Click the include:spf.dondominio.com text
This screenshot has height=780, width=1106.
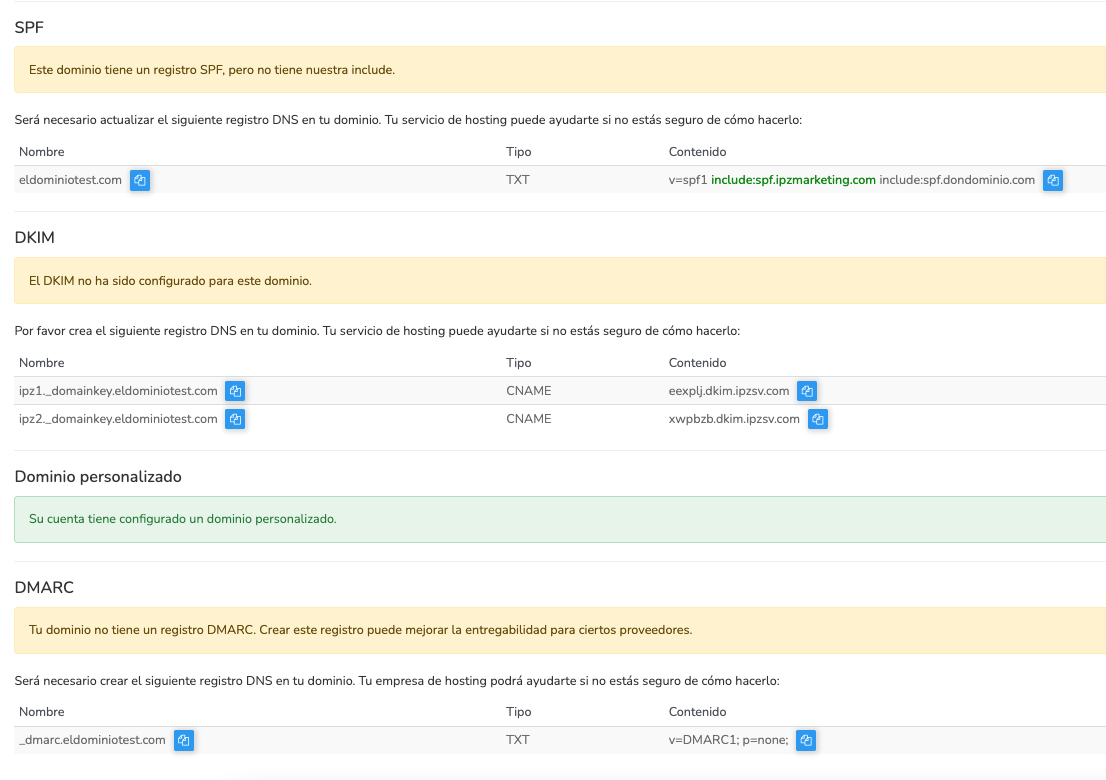pyautogui.click(x=957, y=180)
